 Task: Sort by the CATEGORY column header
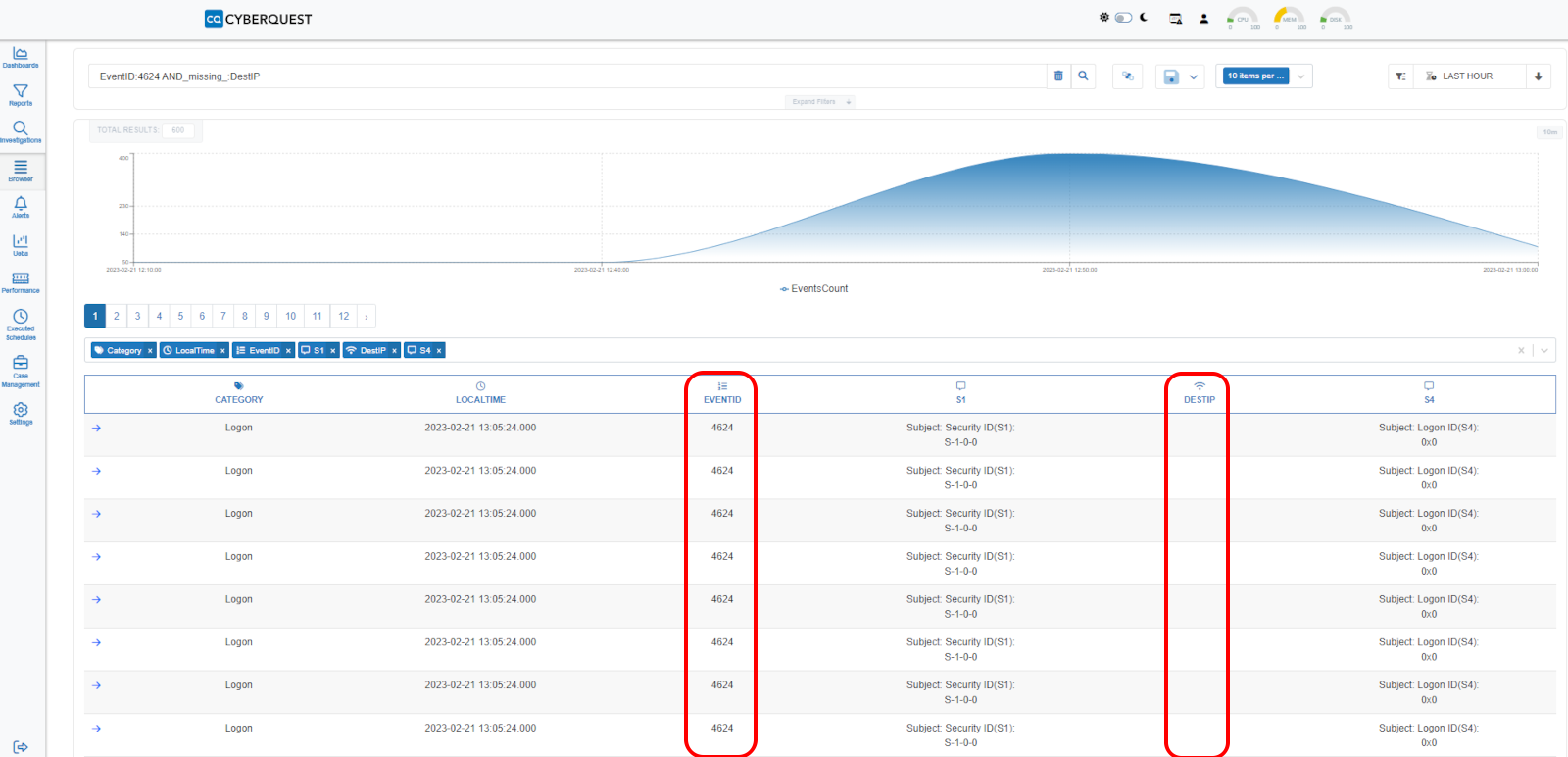tap(239, 394)
